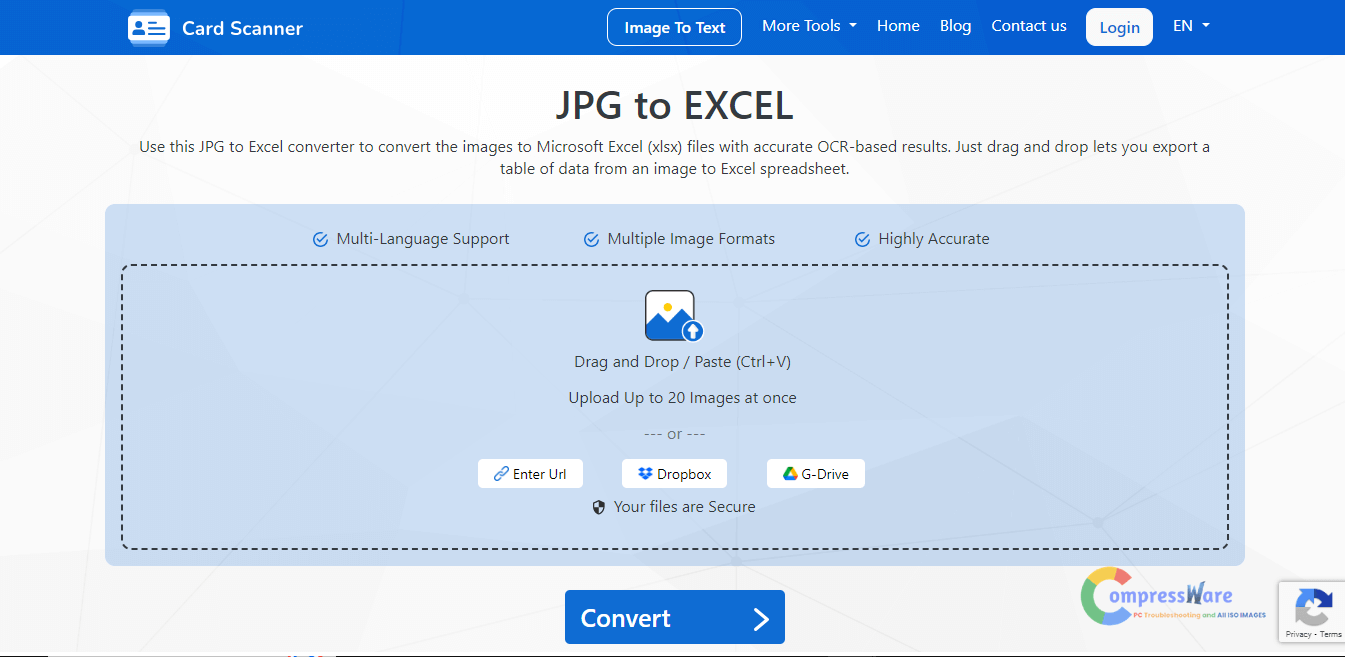
Task: Open the Blog page
Action: pyautogui.click(x=956, y=26)
